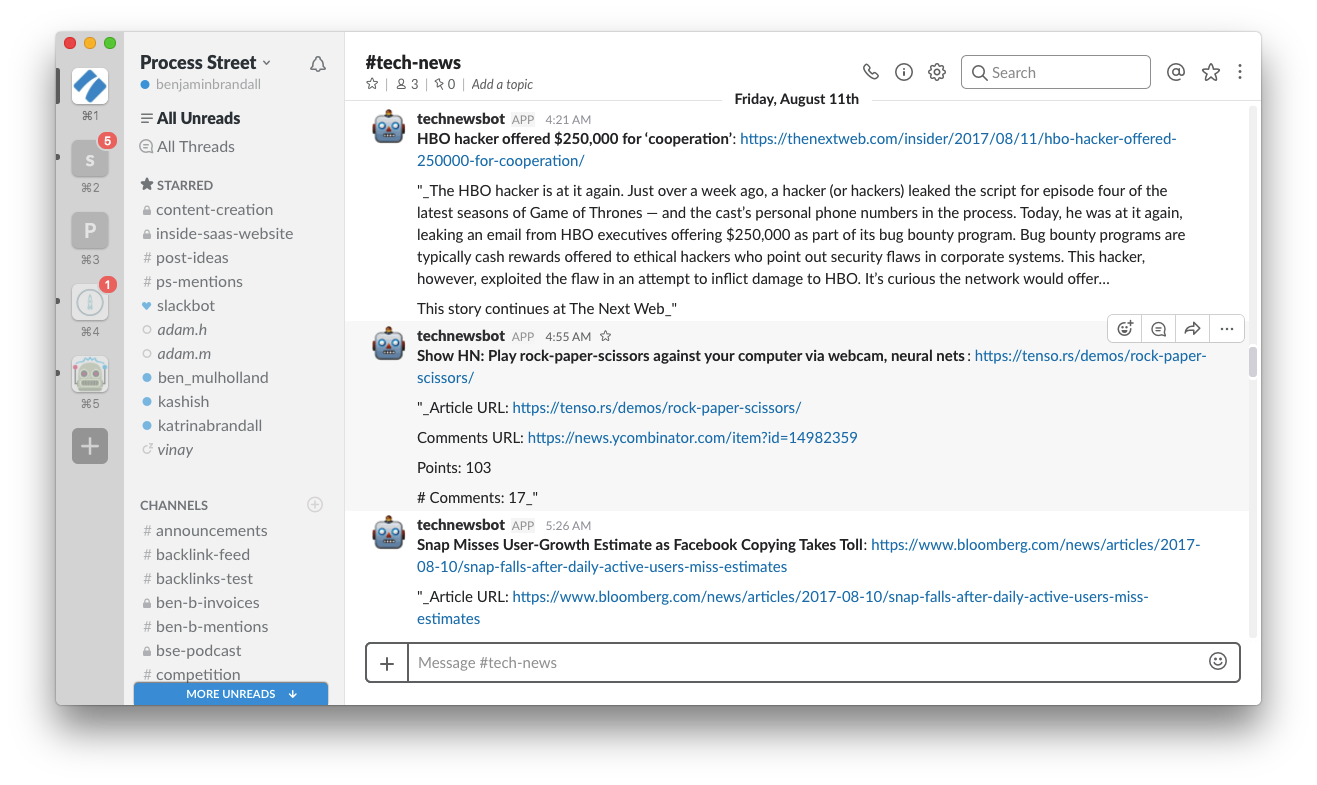Start a thread on hovered message
The image size is (1317, 785).
(1158, 328)
